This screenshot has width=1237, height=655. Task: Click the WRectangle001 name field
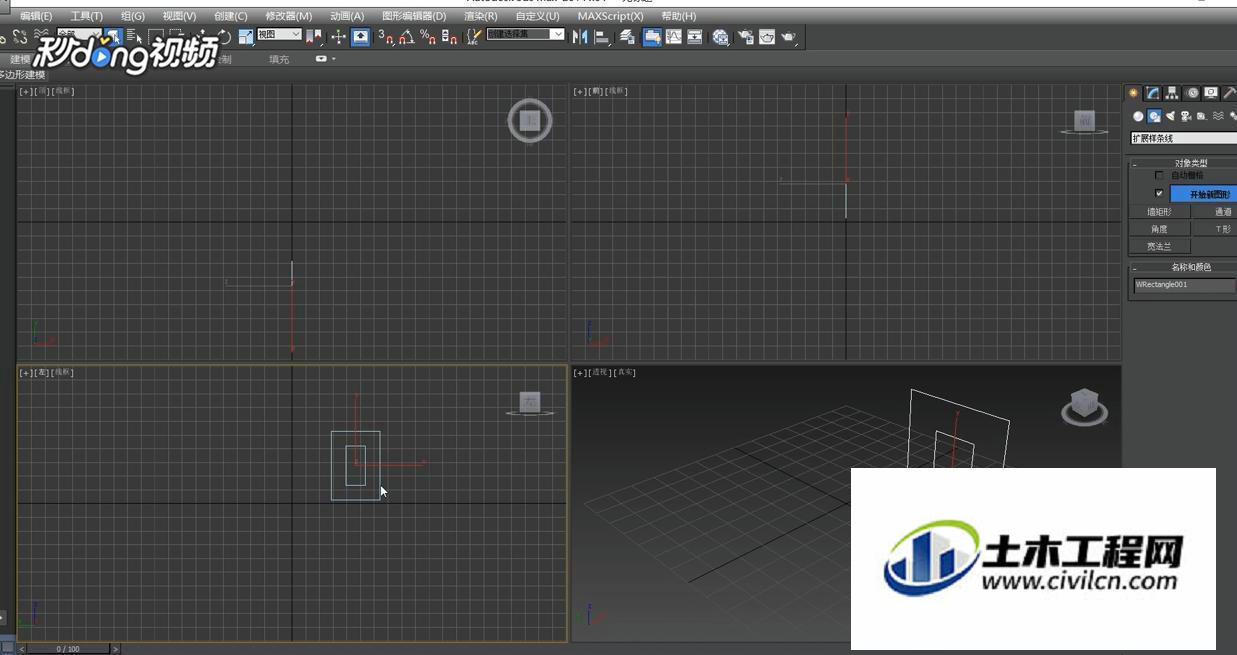click(x=1184, y=285)
